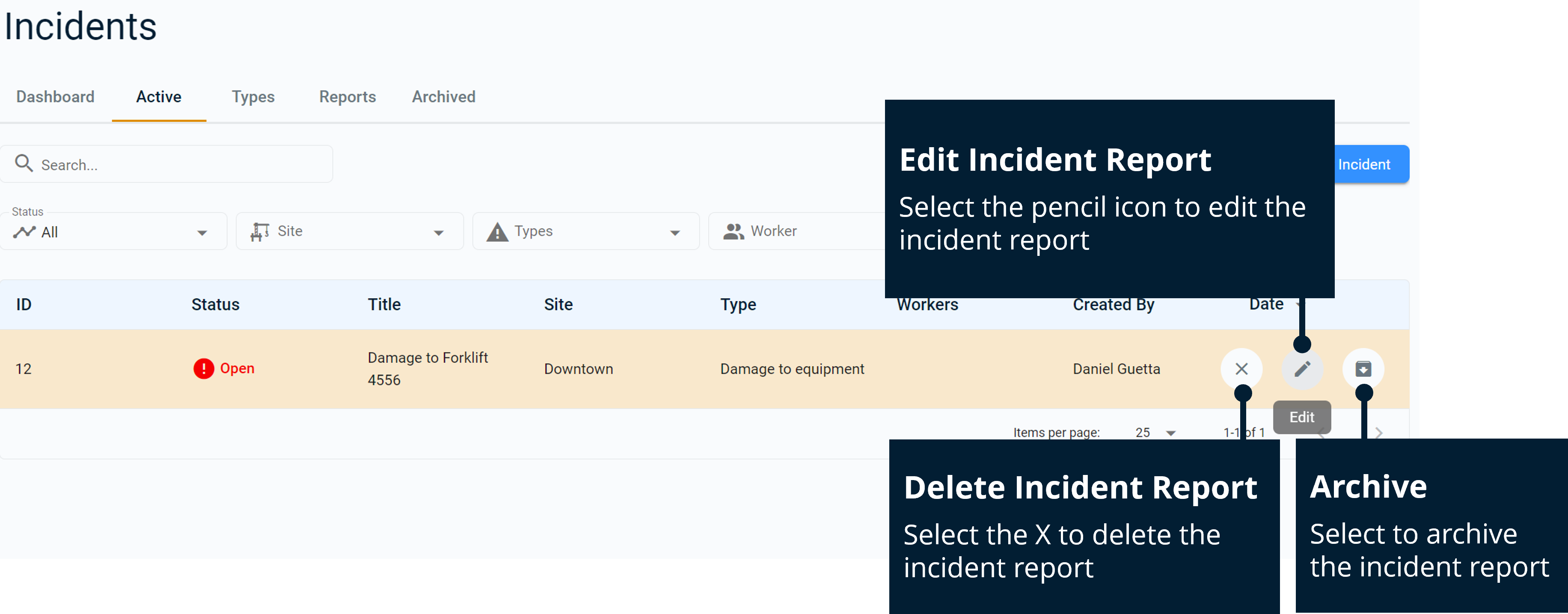Click the crane icon in the Site filter
Viewport: 1568px width, 614px height.
click(x=260, y=231)
